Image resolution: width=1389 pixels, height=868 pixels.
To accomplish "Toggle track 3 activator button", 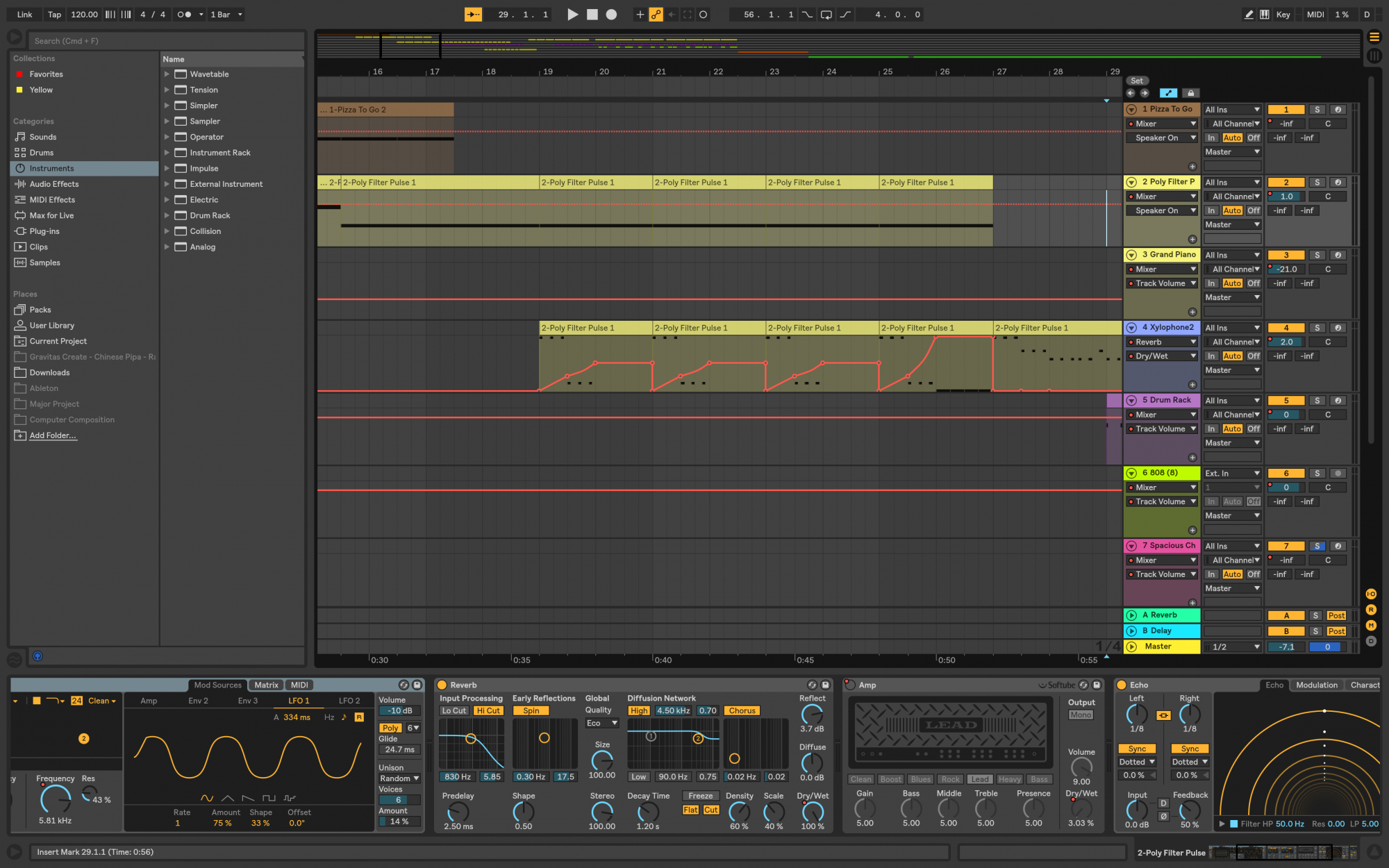I will [x=1286, y=256].
